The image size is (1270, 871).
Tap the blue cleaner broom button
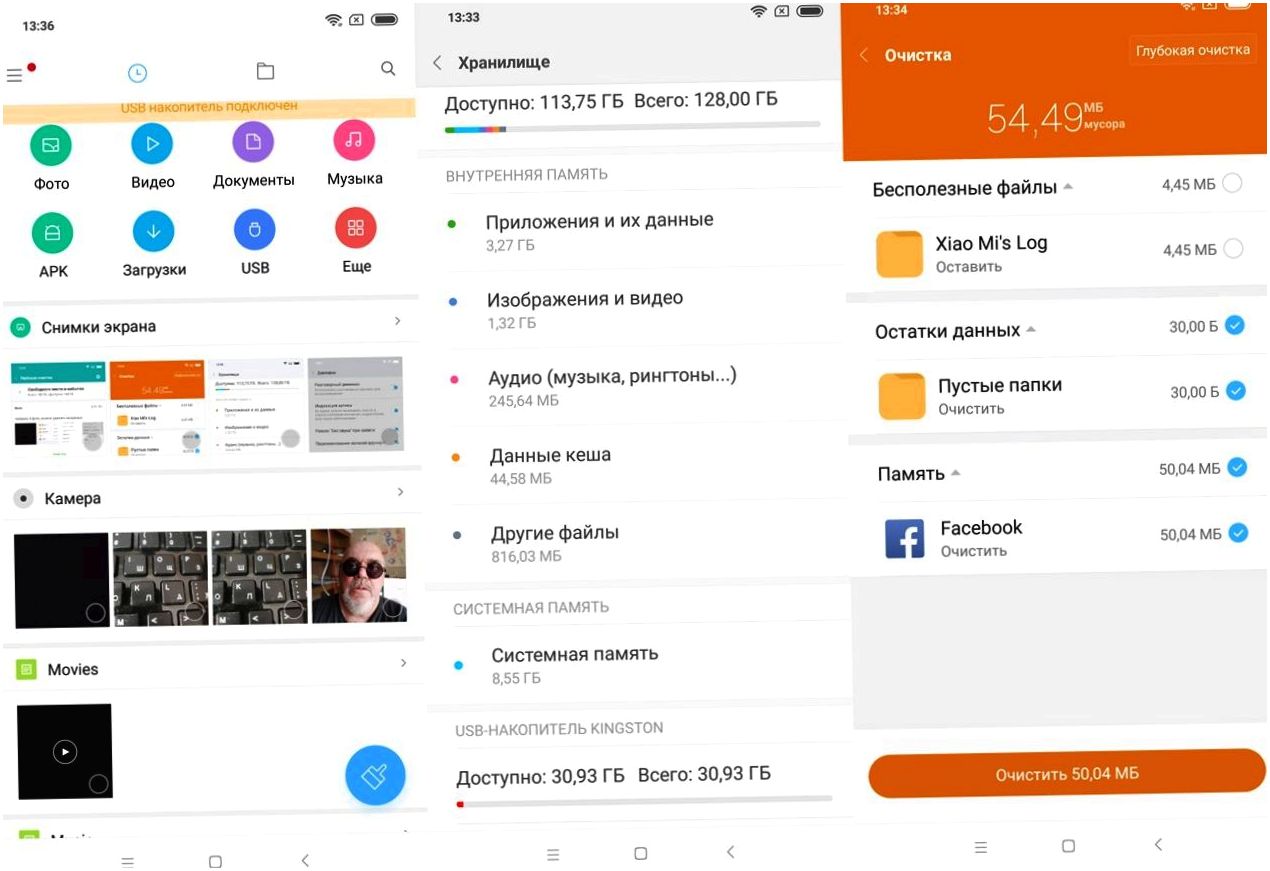(x=375, y=776)
